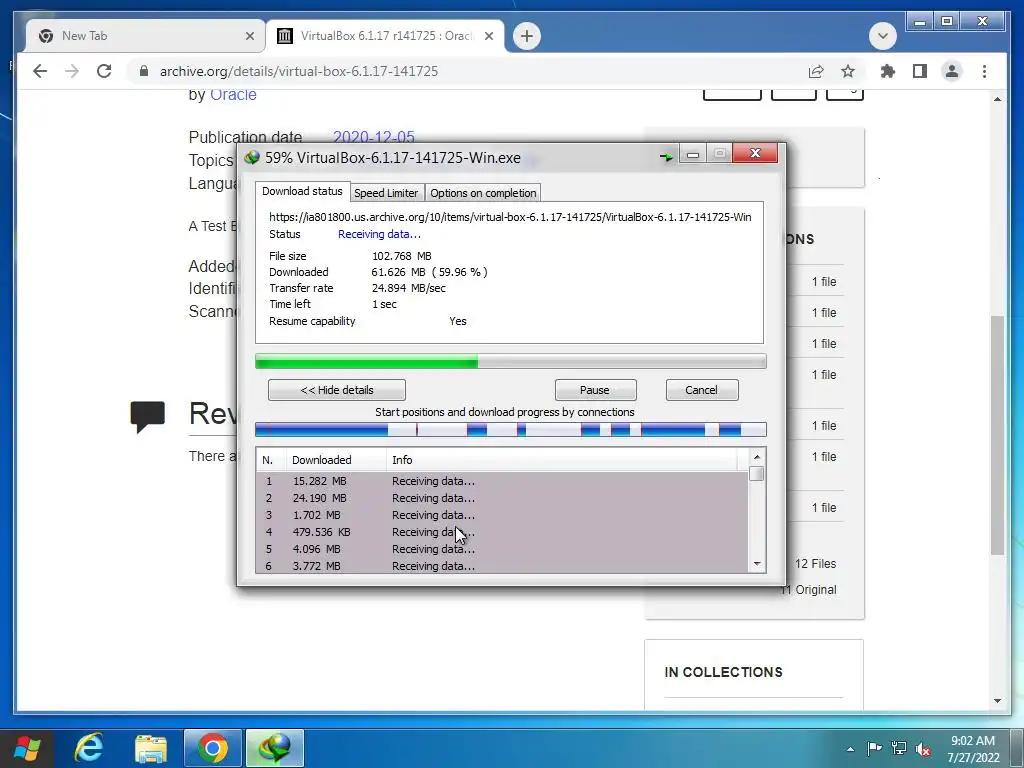Click the IDM green arrow title icon
Image resolution: width=1024 pixels, height=768 pixels.
click(x=666, y=157)
